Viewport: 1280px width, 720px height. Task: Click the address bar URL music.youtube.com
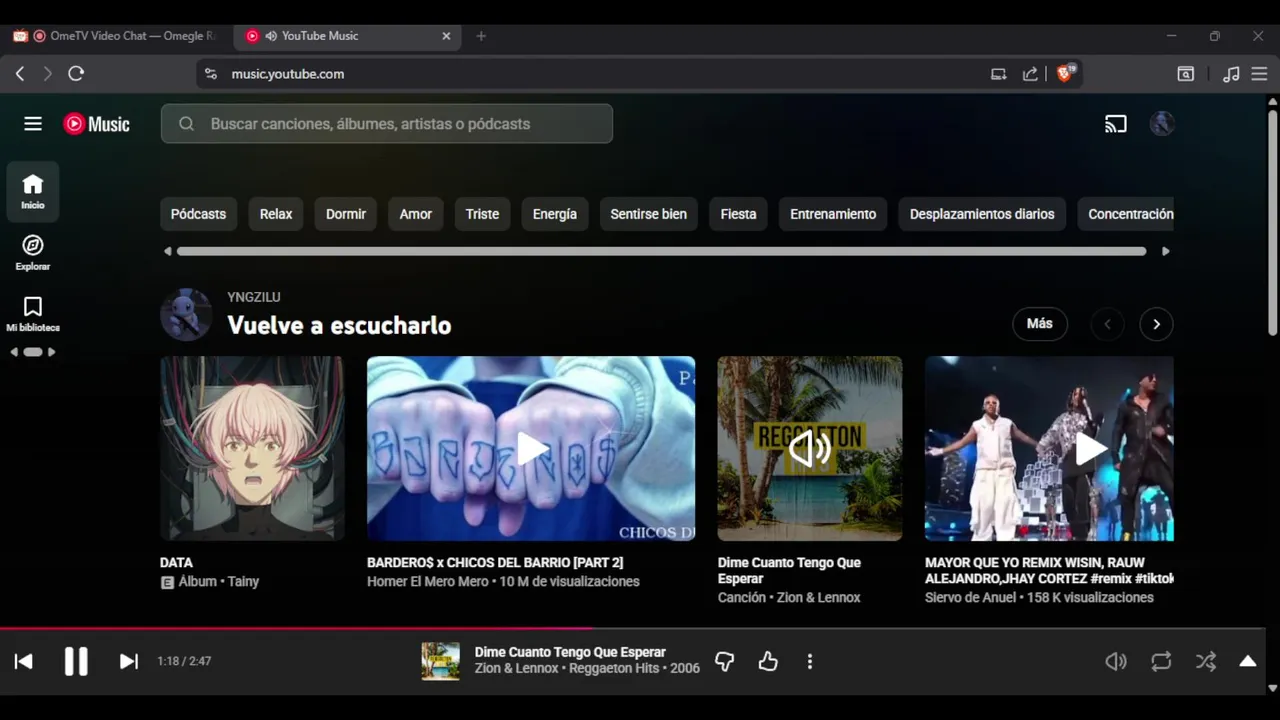tap(288, 74)
